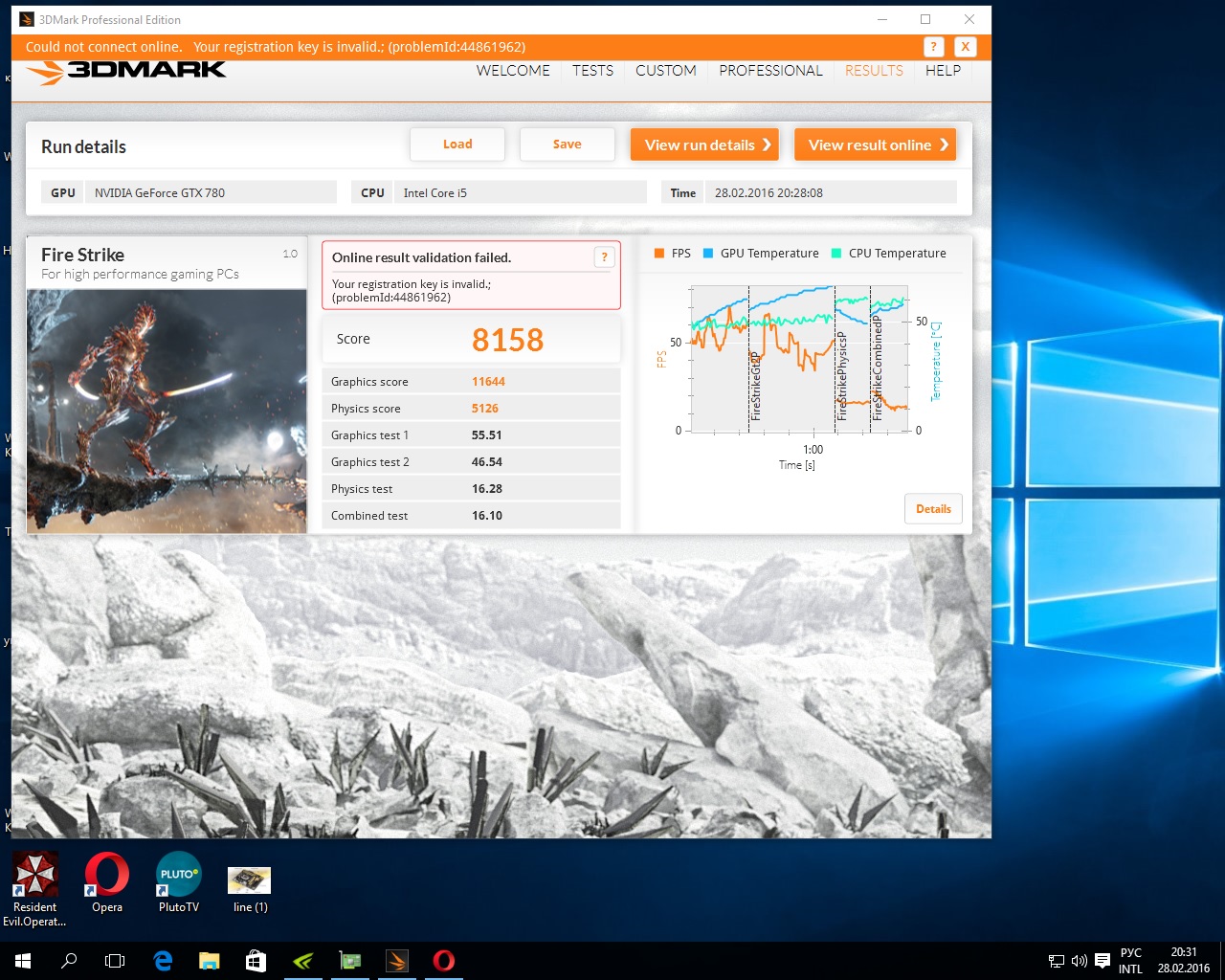This screenshot has height=980, width=1225.
Task: Switch to the TESTS tab
Action: coord(592,71)
